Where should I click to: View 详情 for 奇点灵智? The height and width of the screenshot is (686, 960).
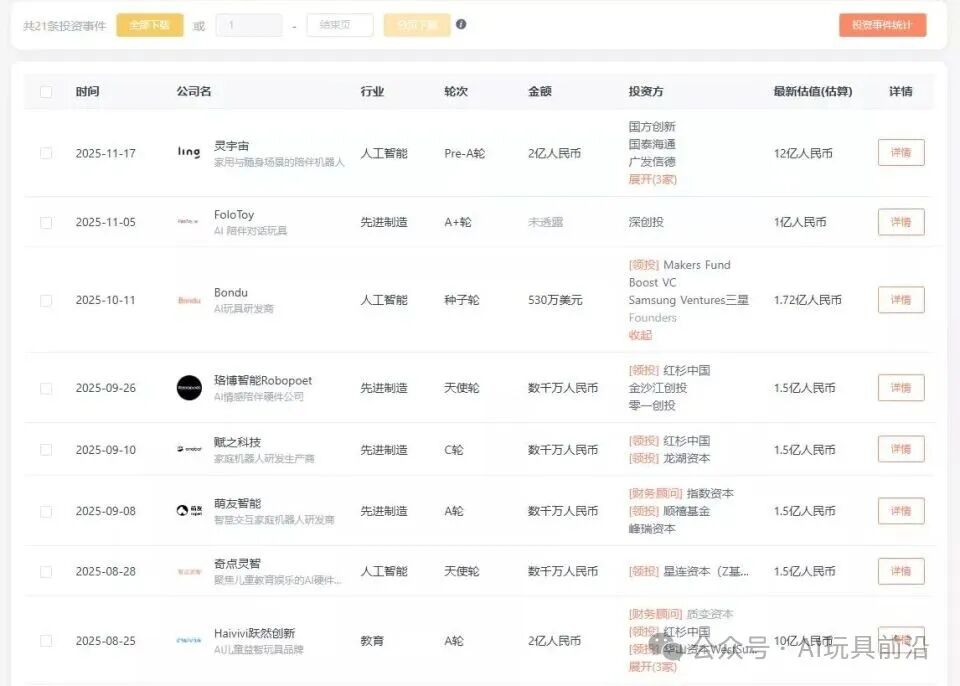[x=901, y=571]
